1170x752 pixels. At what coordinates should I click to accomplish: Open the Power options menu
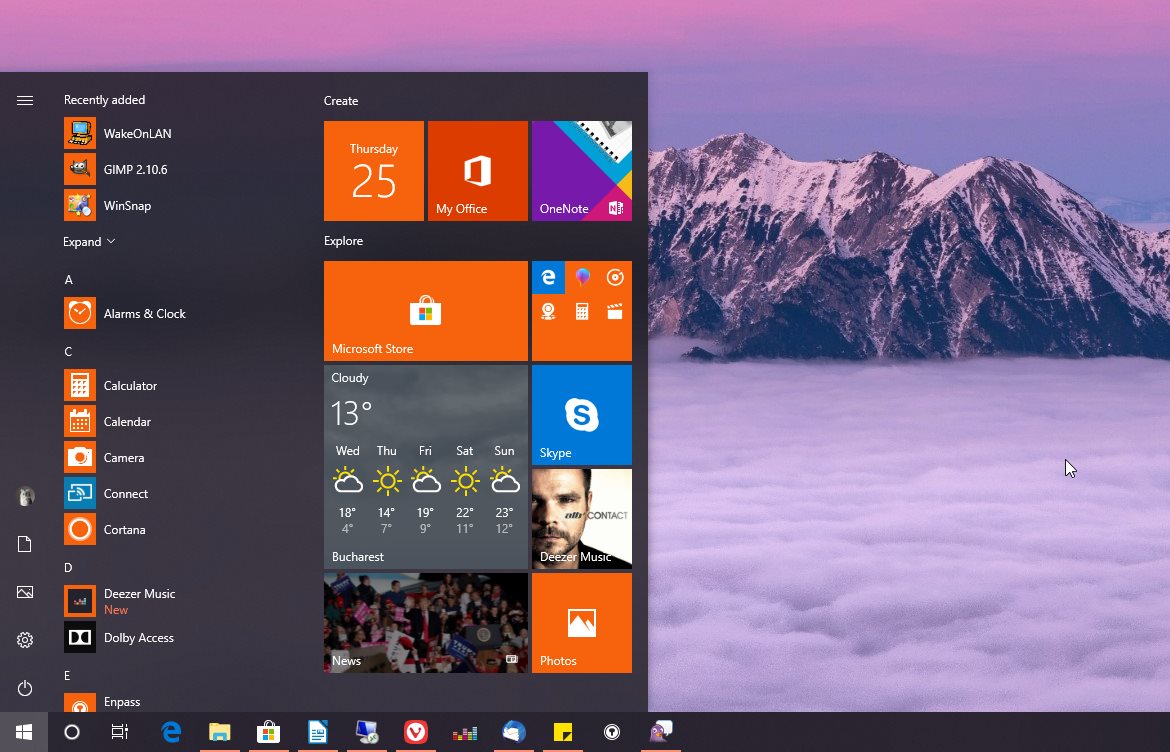pyautogui.click(x=25, y=687)
